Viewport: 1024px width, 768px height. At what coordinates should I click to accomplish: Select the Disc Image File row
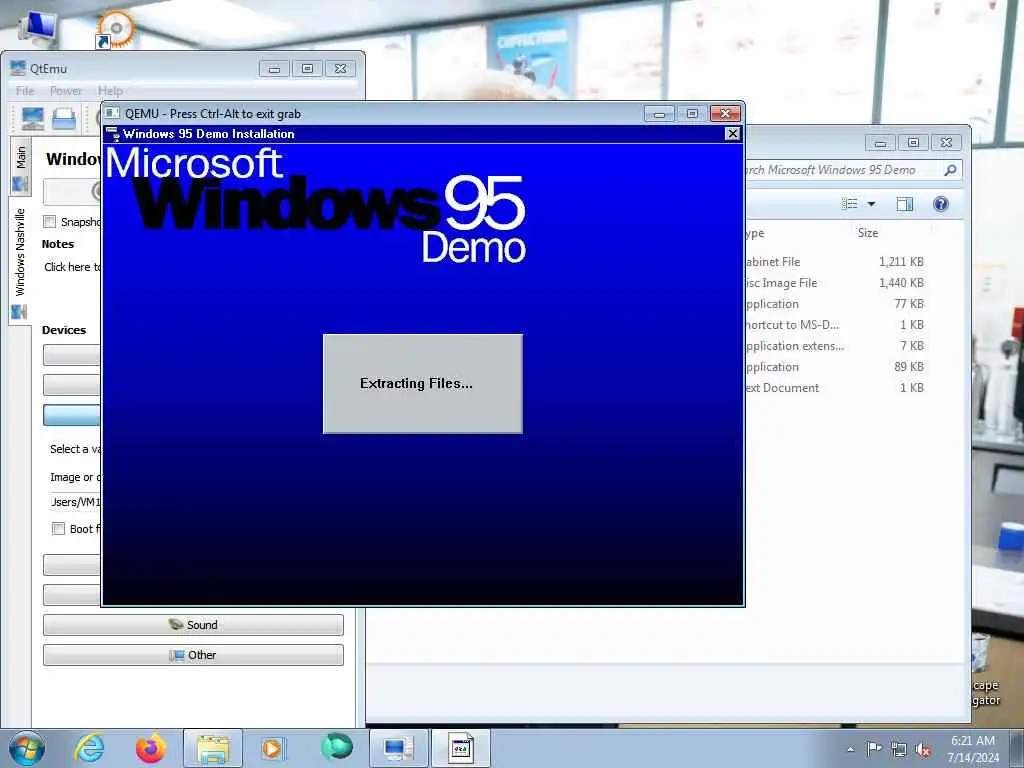[x=836, y=283]
